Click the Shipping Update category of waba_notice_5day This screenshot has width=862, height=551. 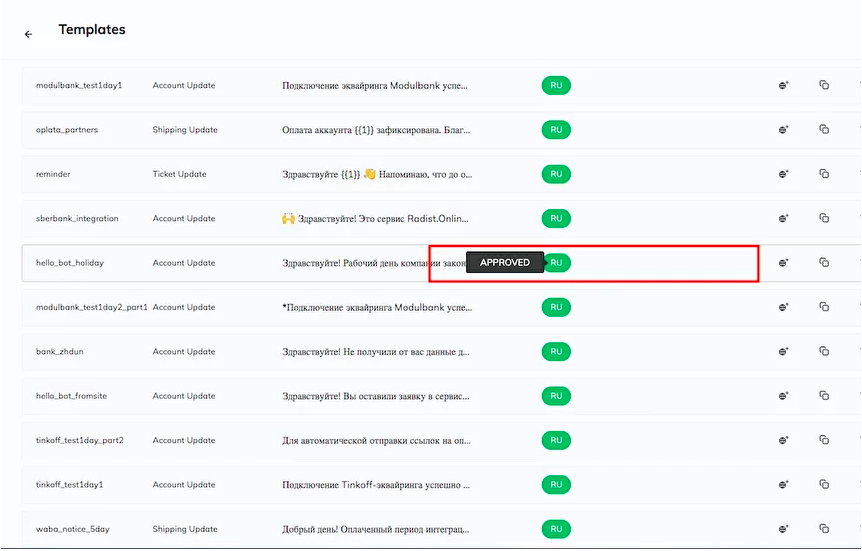point(185,529)
